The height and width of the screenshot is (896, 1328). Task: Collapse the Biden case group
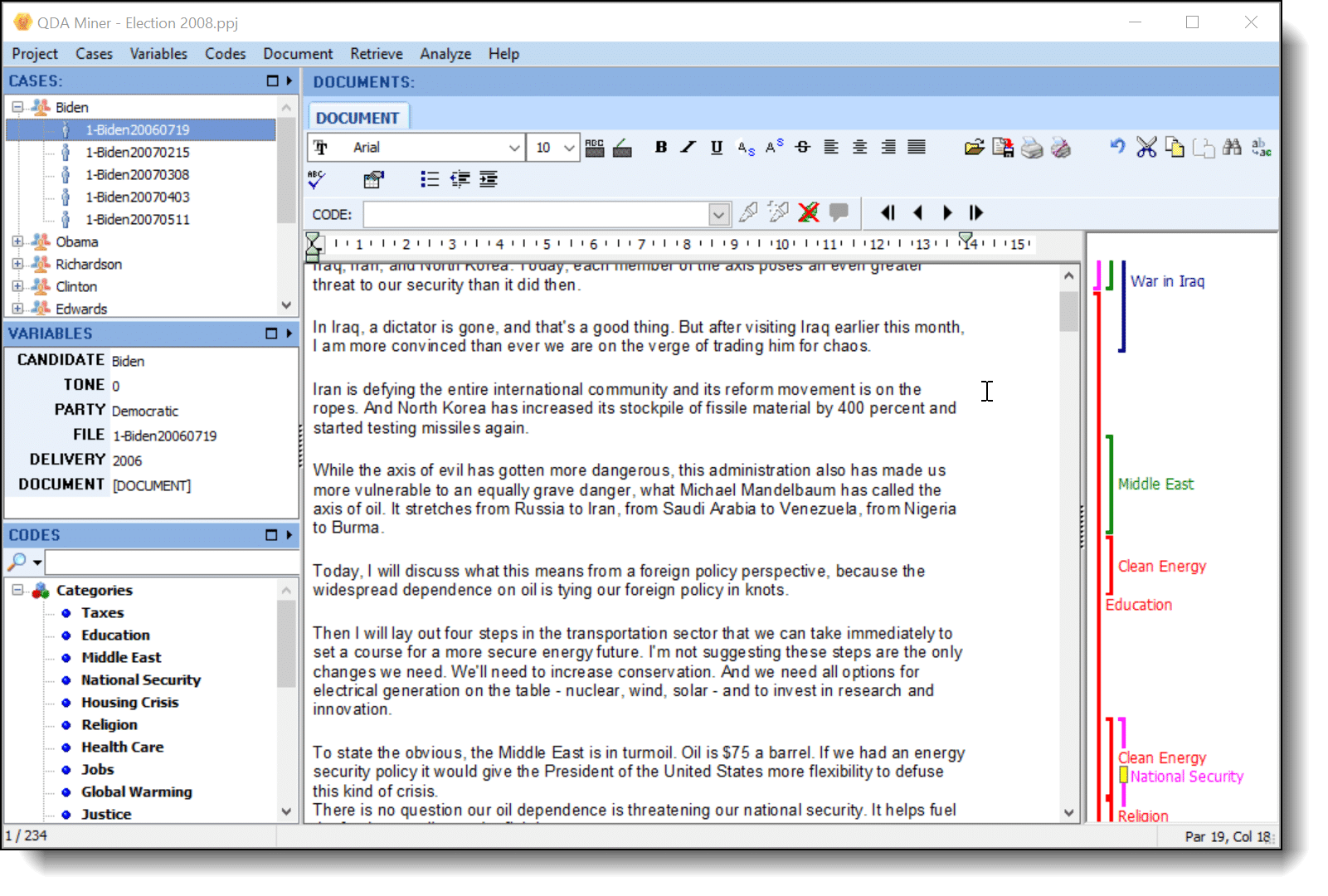[17, 107]
